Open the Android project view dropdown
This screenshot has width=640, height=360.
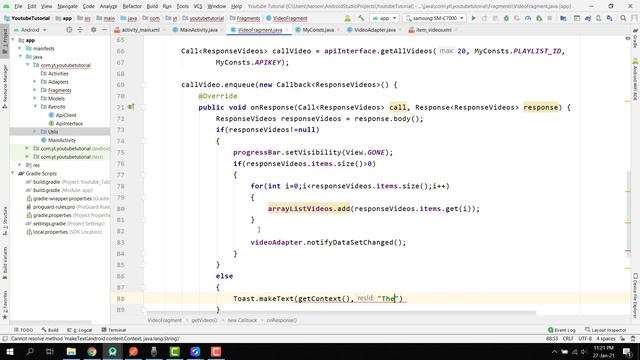pyautogui.click(x=30, y=30)
